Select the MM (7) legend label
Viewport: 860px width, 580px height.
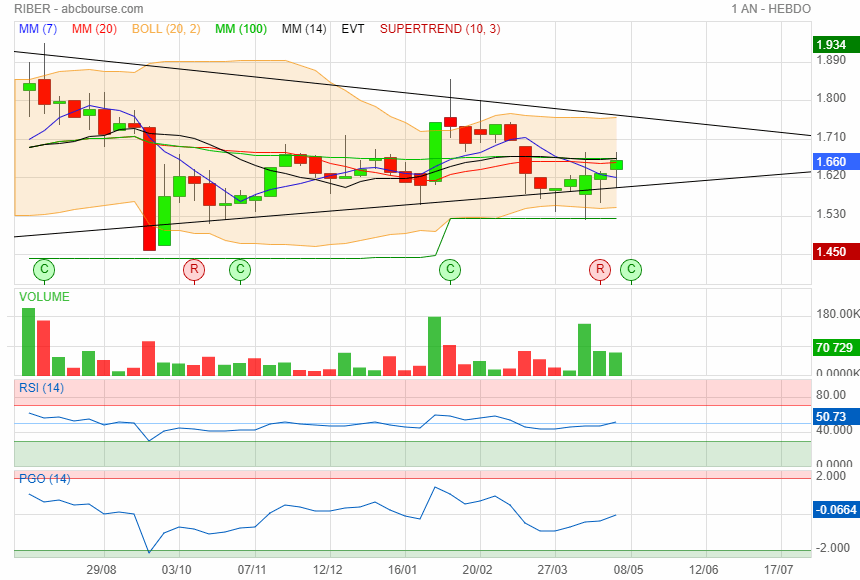[38, 29]
